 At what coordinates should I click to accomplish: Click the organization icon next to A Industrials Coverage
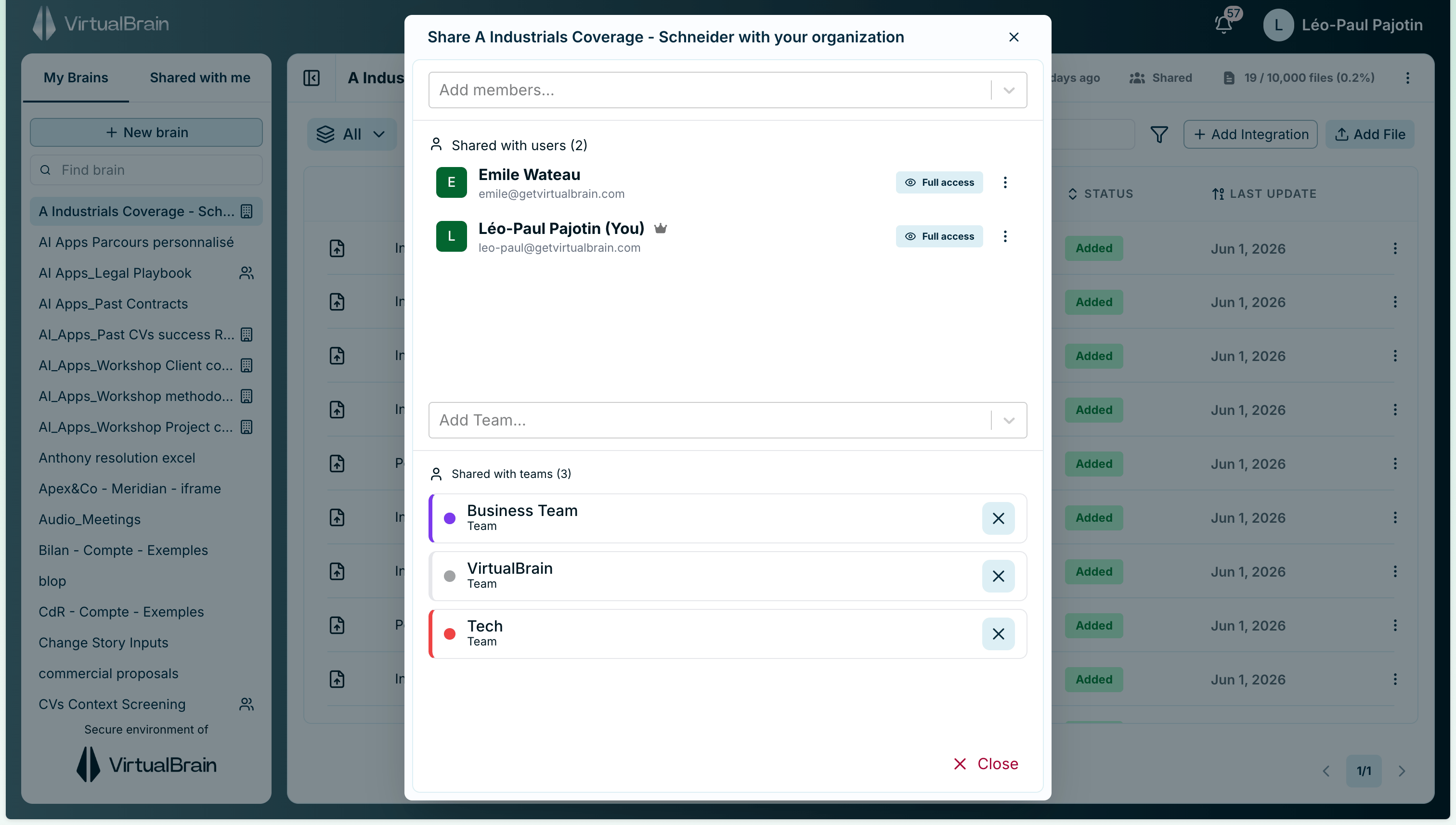247,211
